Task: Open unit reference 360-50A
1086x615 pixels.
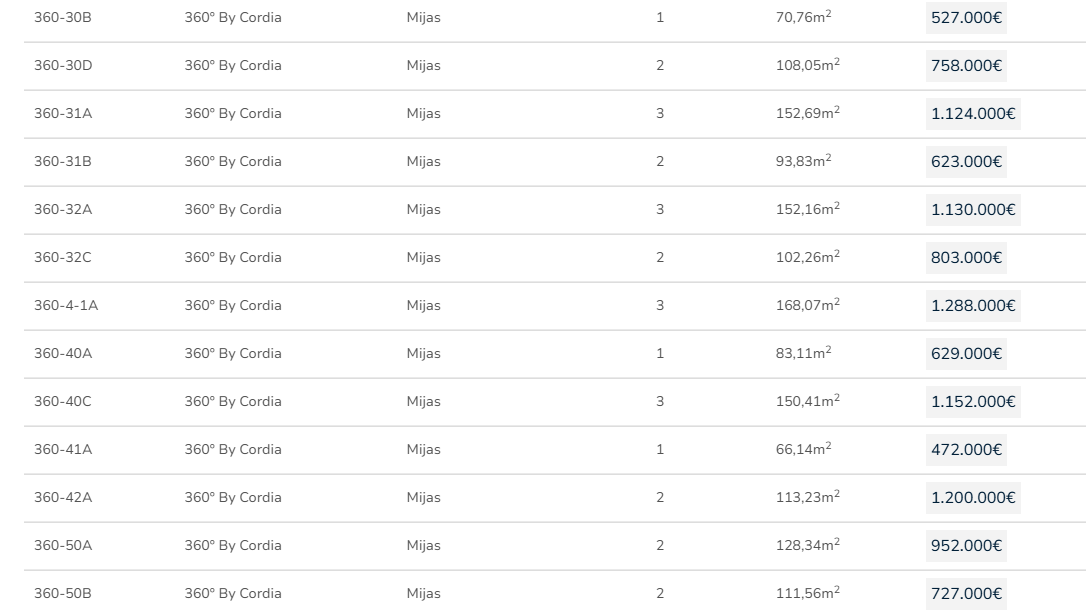Action: coord(63,546)
